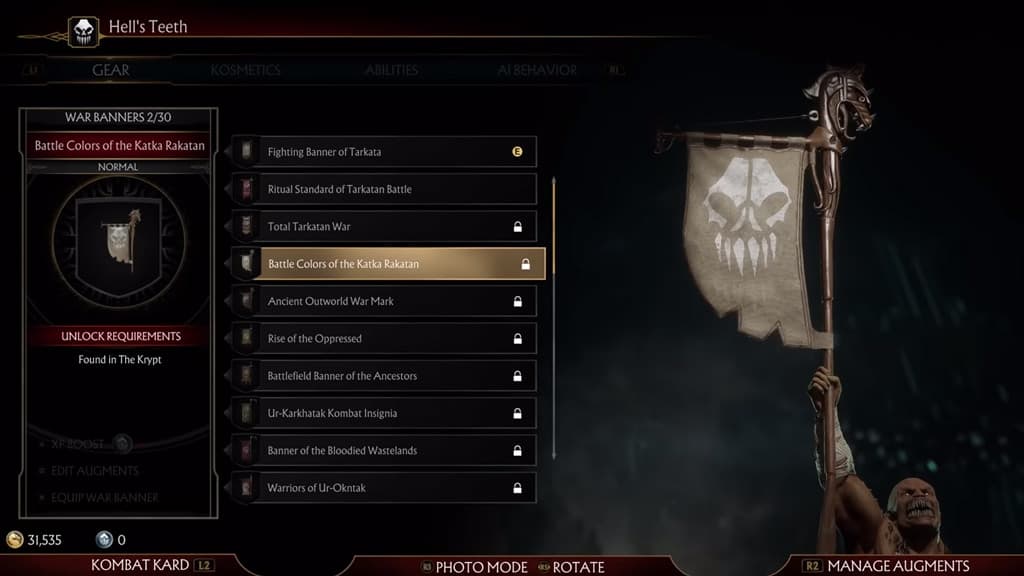Click the banner thumbnail beside Ritual Standard of Tarkatan Battle
The height and width of the screenshot is (576, 1024).
click(246, 189)
